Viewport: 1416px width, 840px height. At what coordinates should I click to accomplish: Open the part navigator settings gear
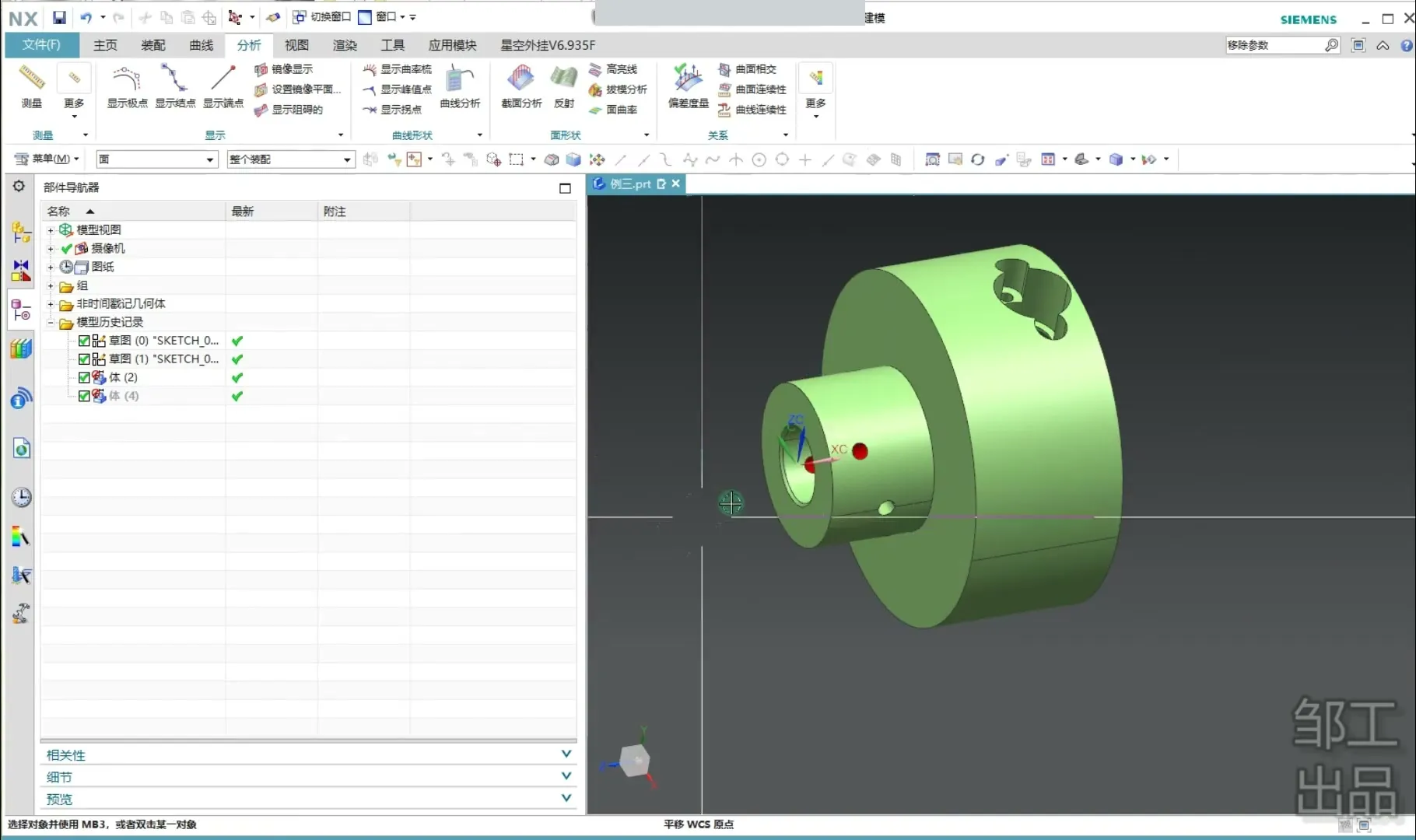(x=19, y=187)
